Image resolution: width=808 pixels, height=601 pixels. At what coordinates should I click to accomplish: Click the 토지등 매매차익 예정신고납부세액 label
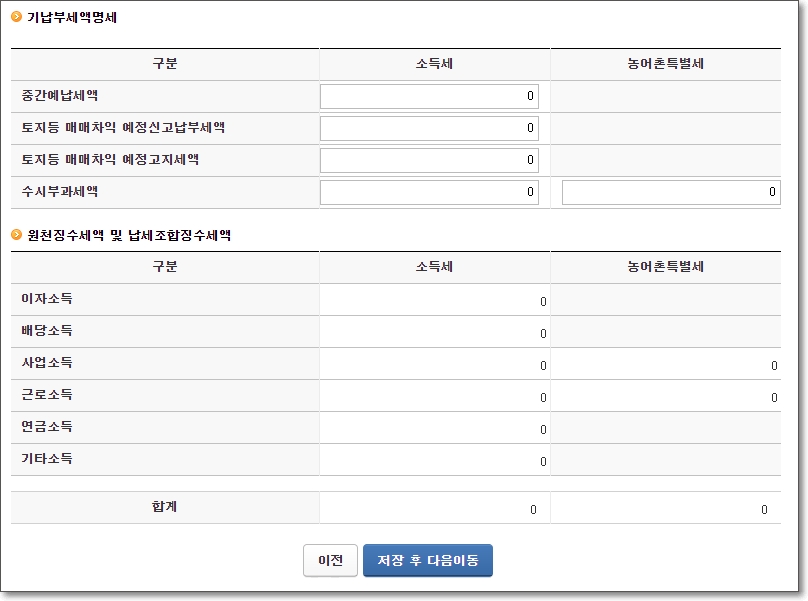[x=123, y=127]
